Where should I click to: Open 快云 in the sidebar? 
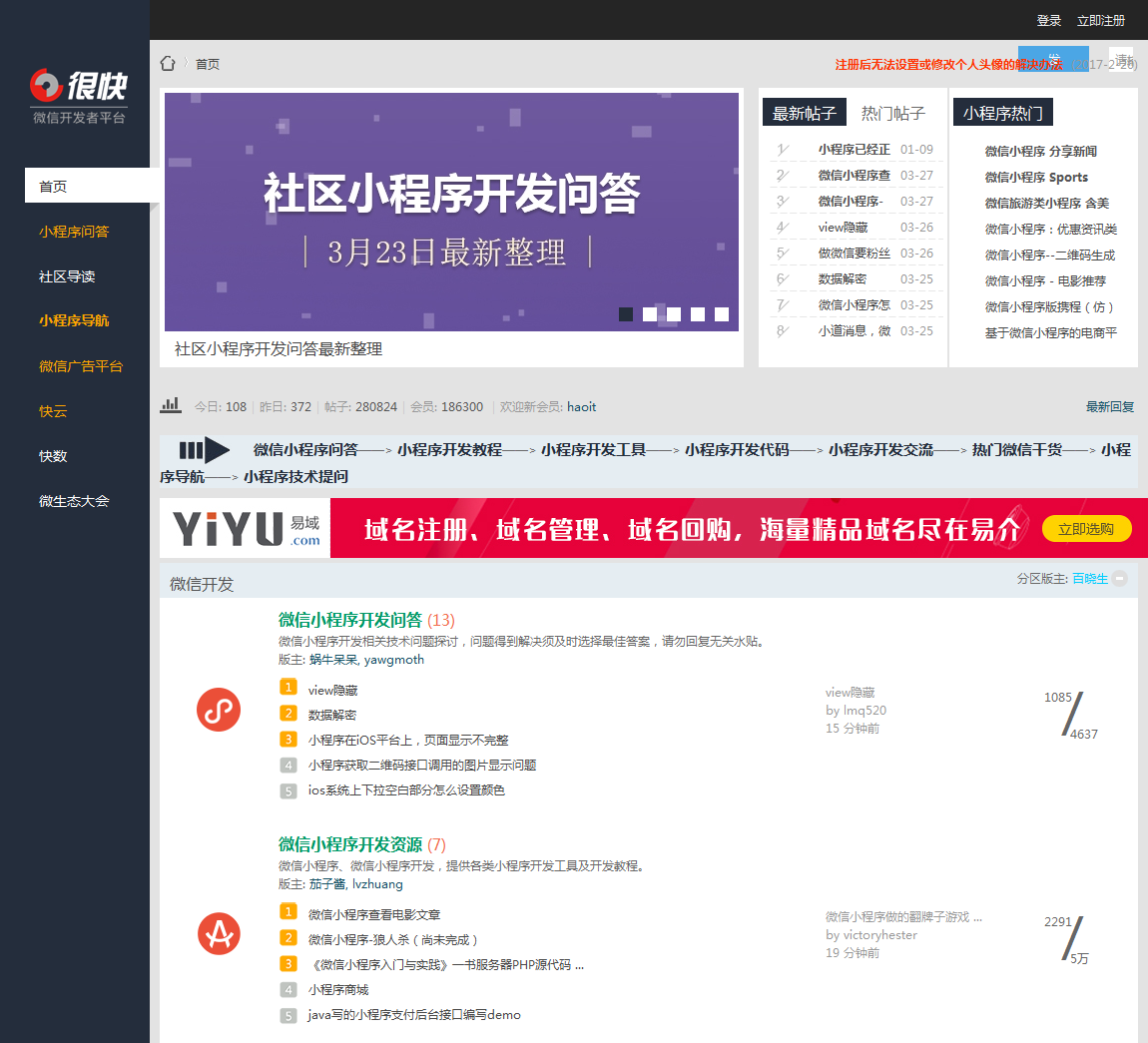coord(53,410)
